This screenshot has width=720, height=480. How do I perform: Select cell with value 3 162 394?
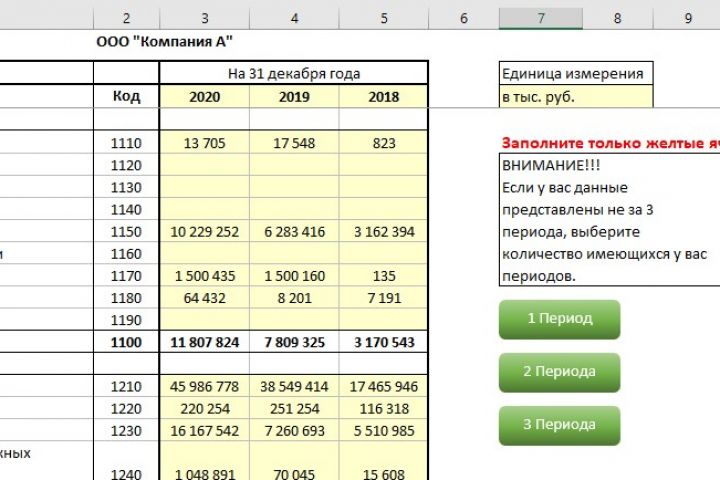(x=384, y=232)
